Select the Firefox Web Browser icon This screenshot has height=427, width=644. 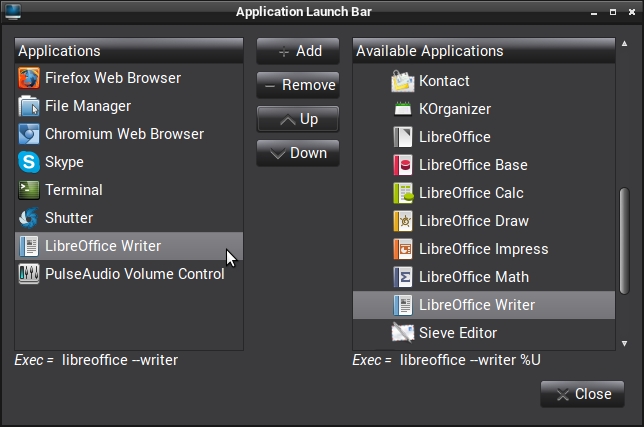coord(29,78)
